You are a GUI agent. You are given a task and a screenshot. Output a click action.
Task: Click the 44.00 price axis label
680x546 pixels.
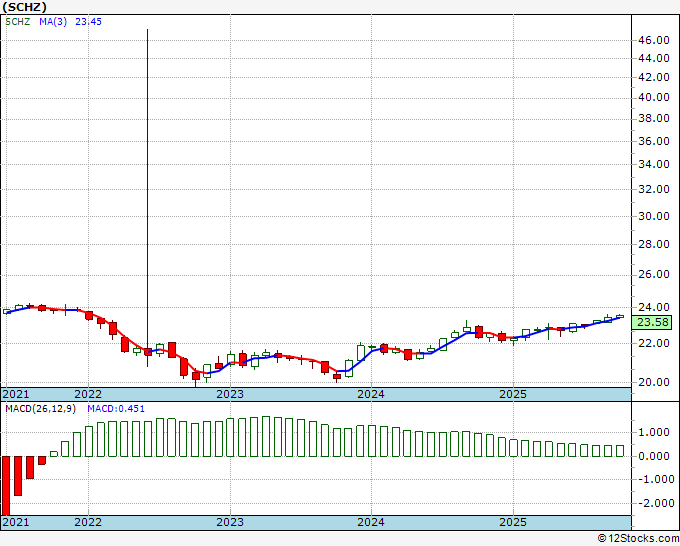654,58
